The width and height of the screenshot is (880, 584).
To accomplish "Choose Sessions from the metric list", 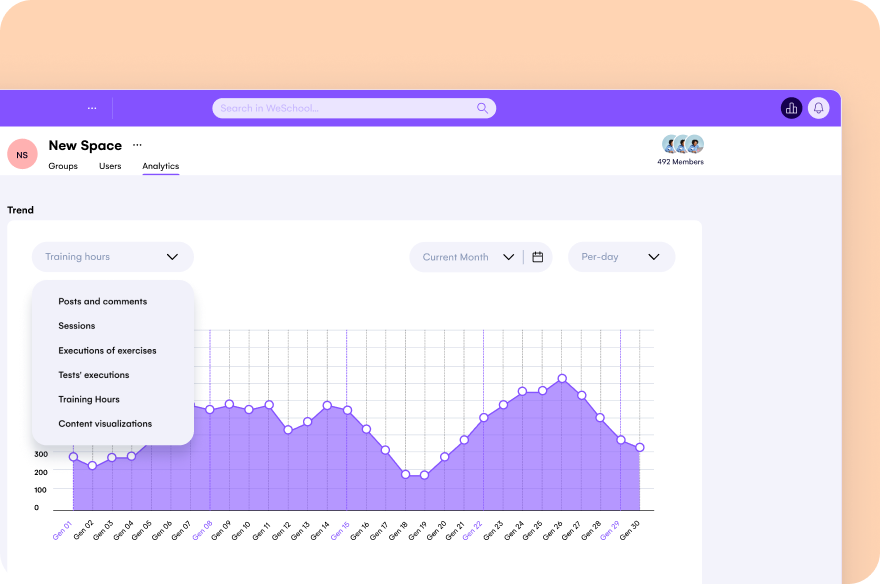I will click(77, 326).
